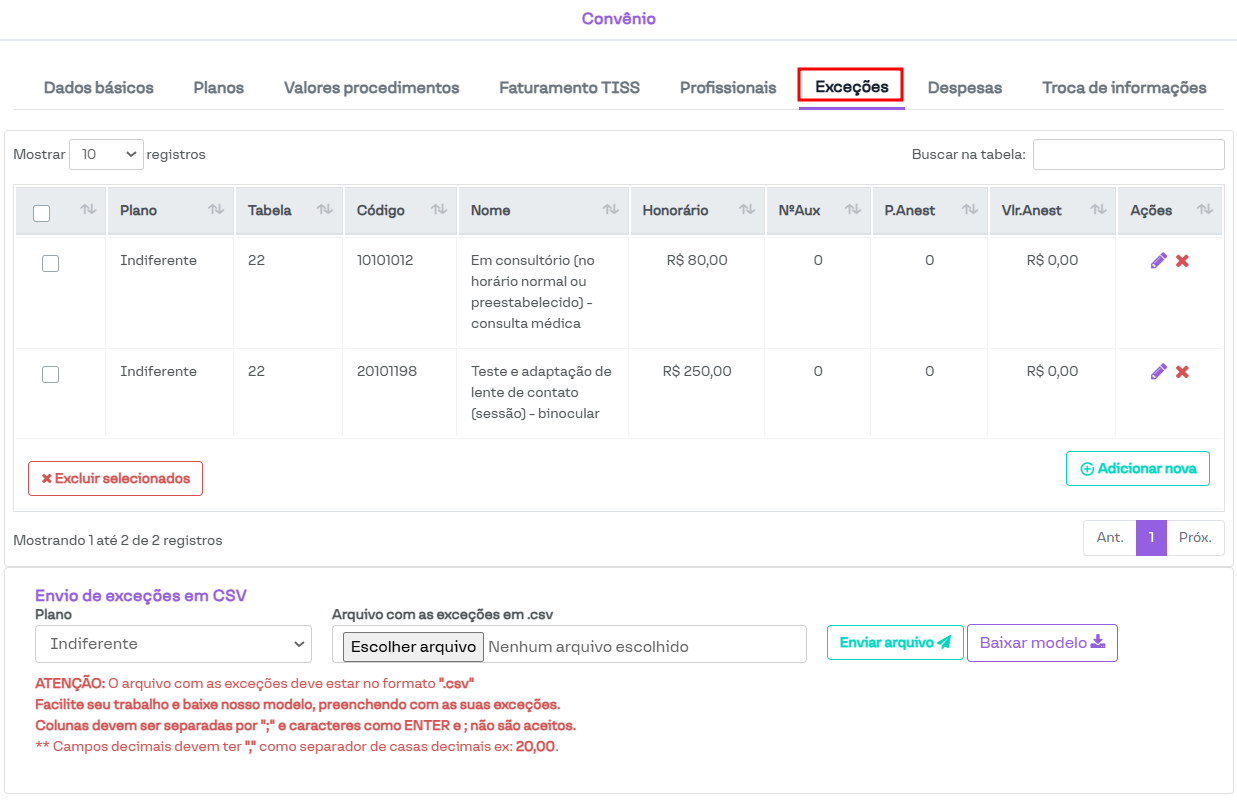The height and width of the screenshot is (802, 1237).
Task: Delete the 10101012 exception row with red X
Action: coord(1182,261)
